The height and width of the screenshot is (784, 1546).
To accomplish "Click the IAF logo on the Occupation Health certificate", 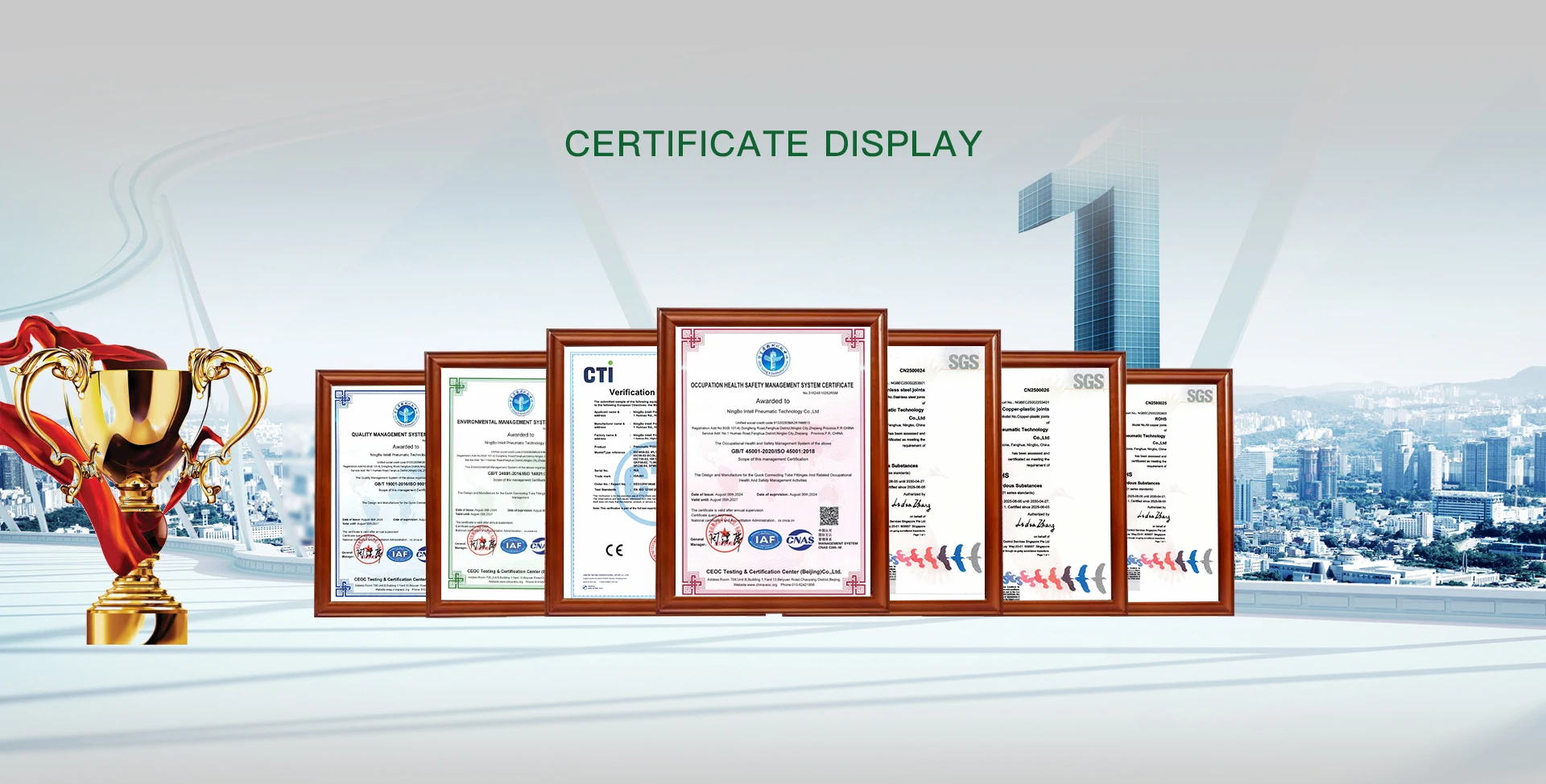I will pos(765,539).
